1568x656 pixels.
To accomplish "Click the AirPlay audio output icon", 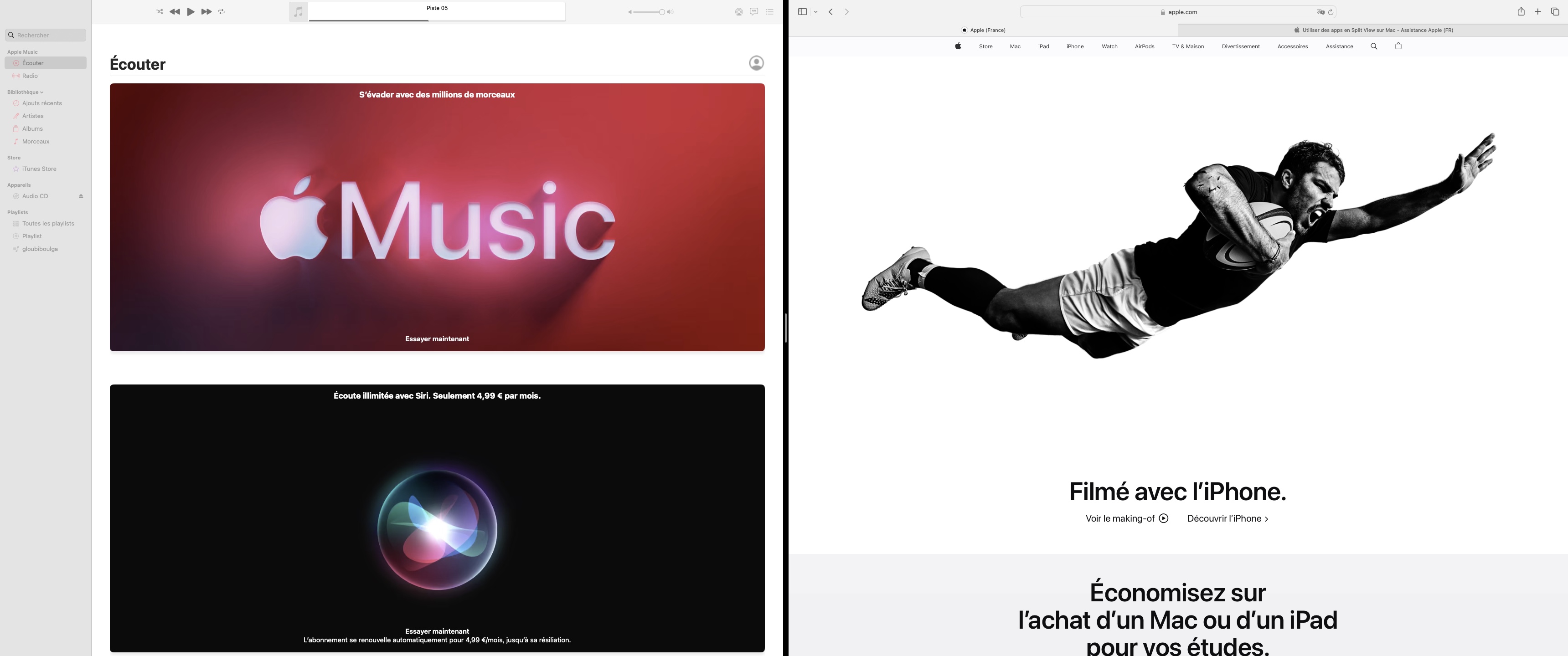I will (x=738, y=11).
